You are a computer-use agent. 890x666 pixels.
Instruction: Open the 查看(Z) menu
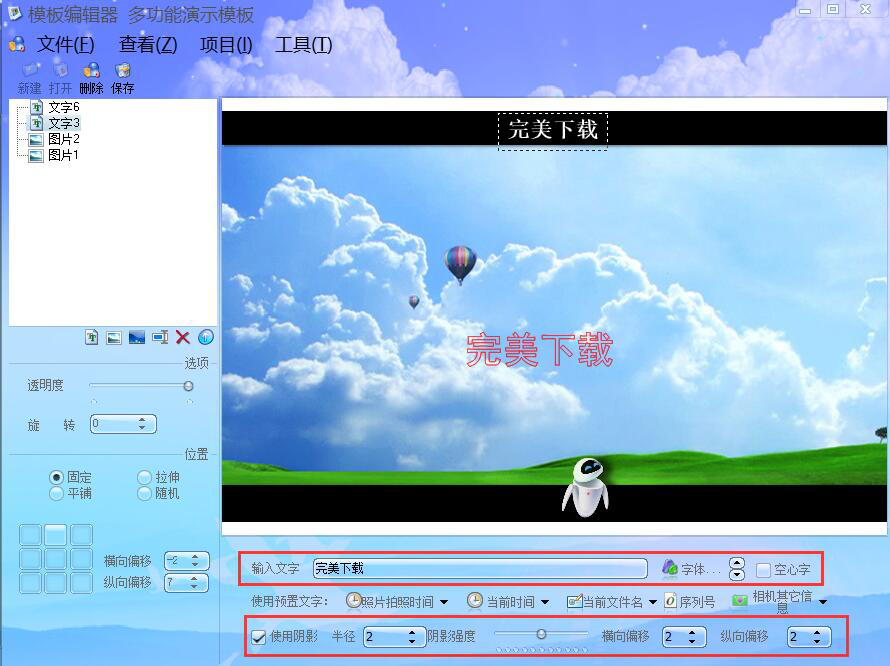click(x=148, y=44)
